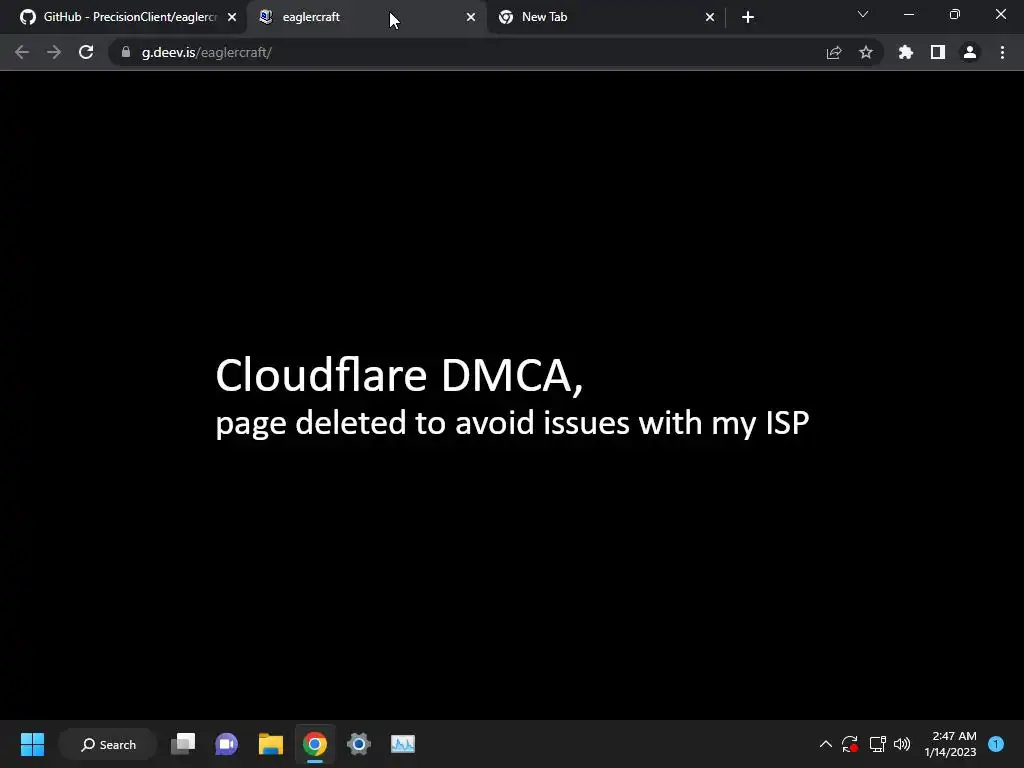
Task: Switch to the New Tab tab
Action: click(605, 17)
